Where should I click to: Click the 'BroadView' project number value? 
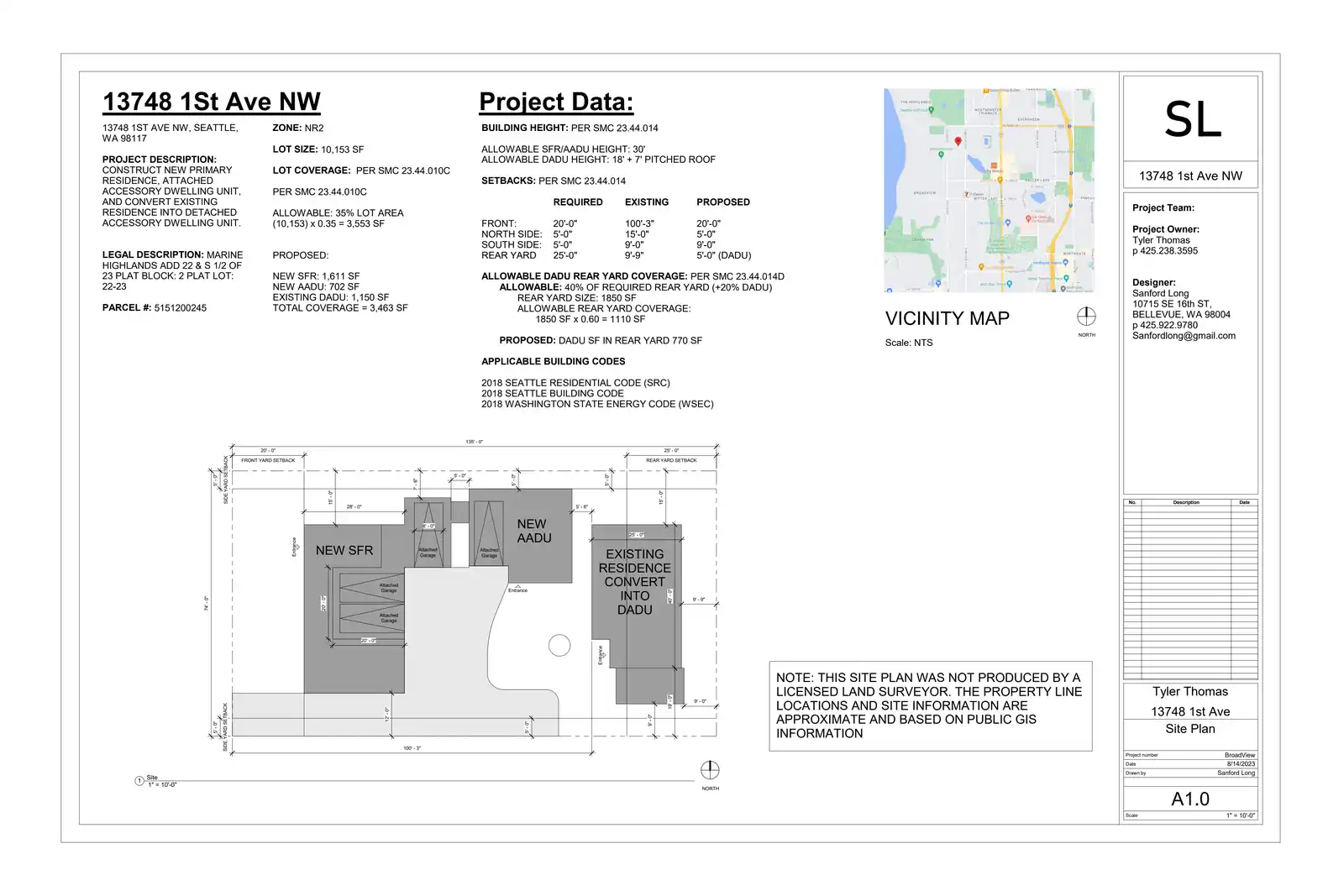(x=1240, y=755)
